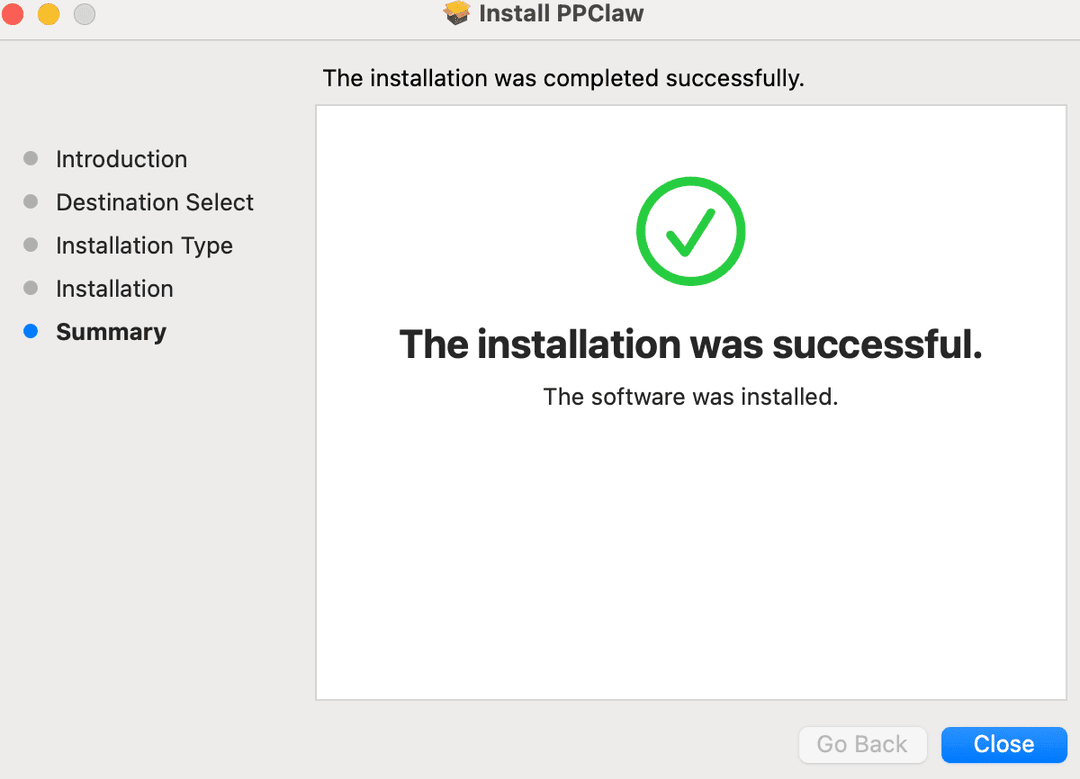Click the Go Back button

(862, 744)
